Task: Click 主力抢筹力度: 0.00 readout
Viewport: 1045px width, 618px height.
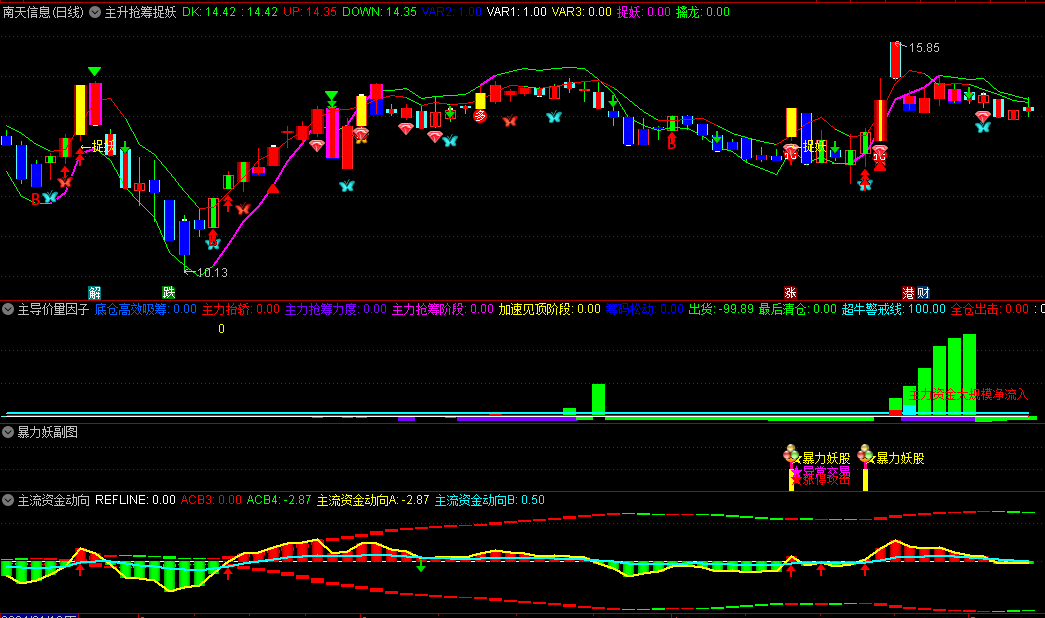Action: coord(336,309)
